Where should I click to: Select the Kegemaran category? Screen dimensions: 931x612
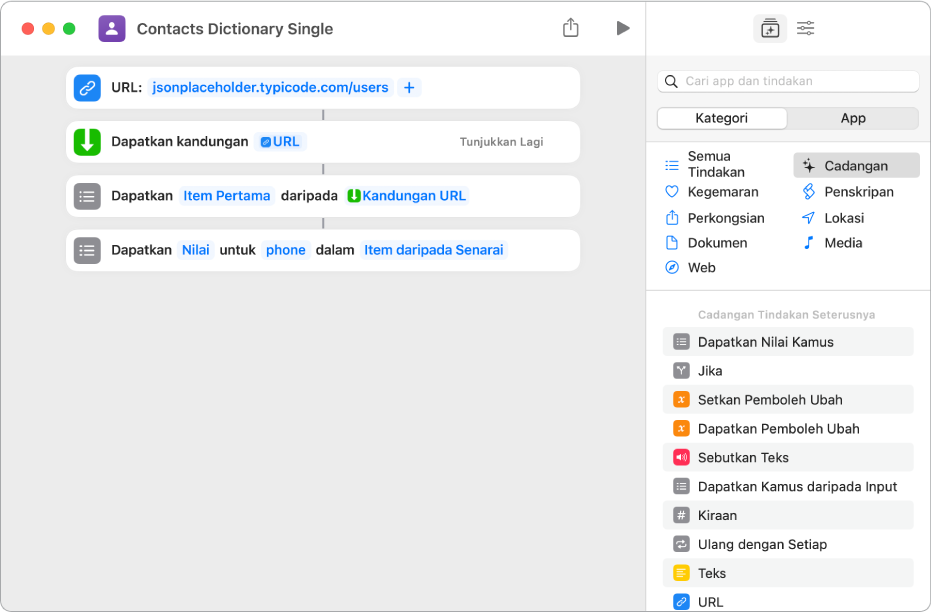point(722,192)
